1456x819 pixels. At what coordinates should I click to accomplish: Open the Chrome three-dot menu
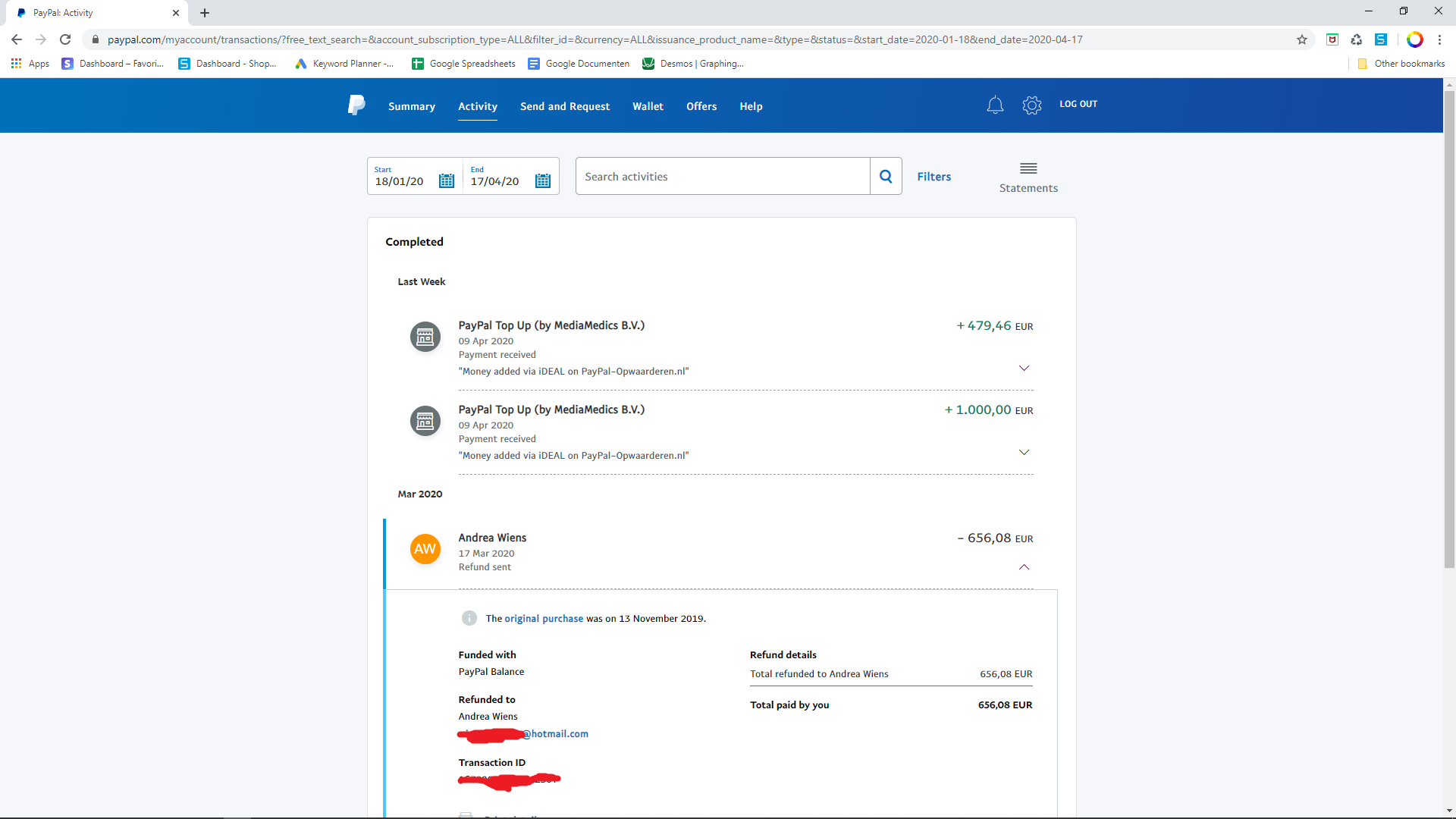pos(1439,39)
